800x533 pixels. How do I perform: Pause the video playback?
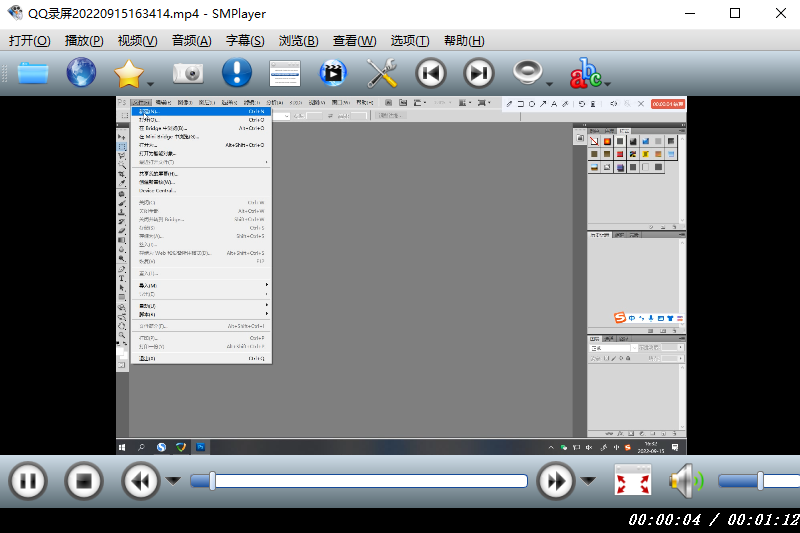point(28,481)
